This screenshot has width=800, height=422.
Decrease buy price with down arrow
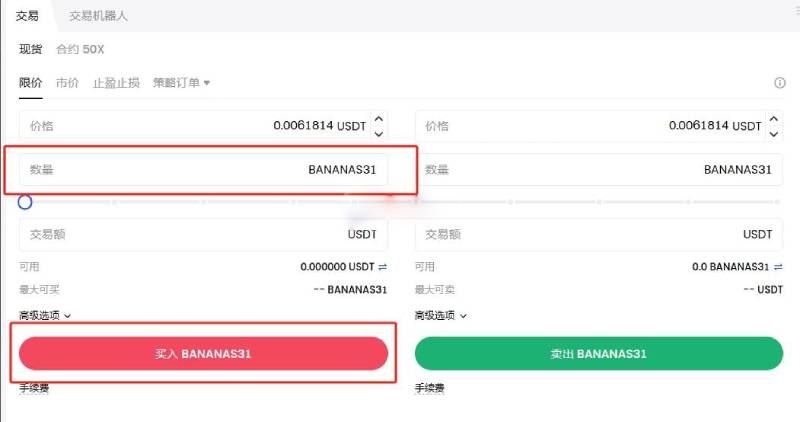[x=379, y=134]
